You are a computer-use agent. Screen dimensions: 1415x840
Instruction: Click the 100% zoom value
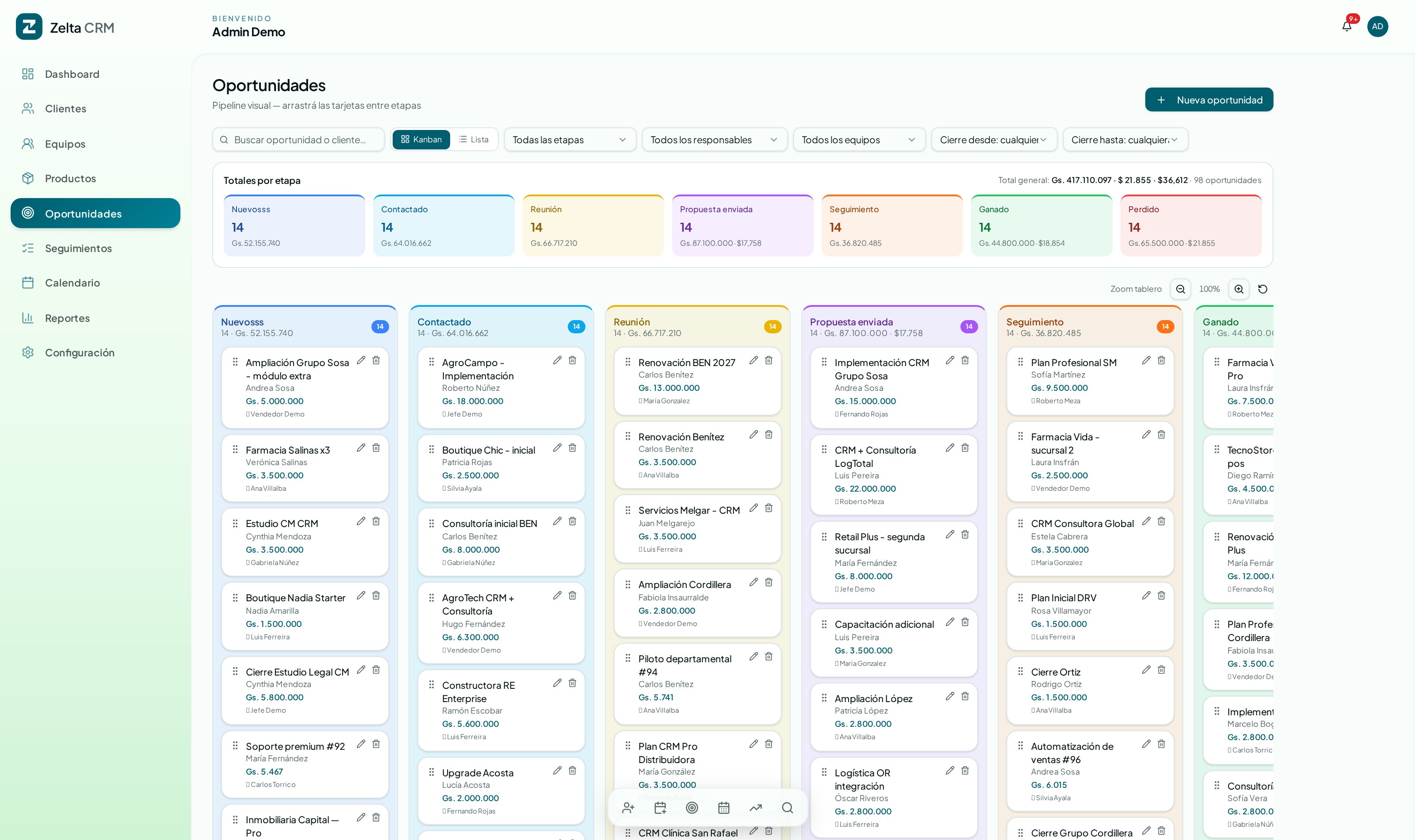point(1209,289)
